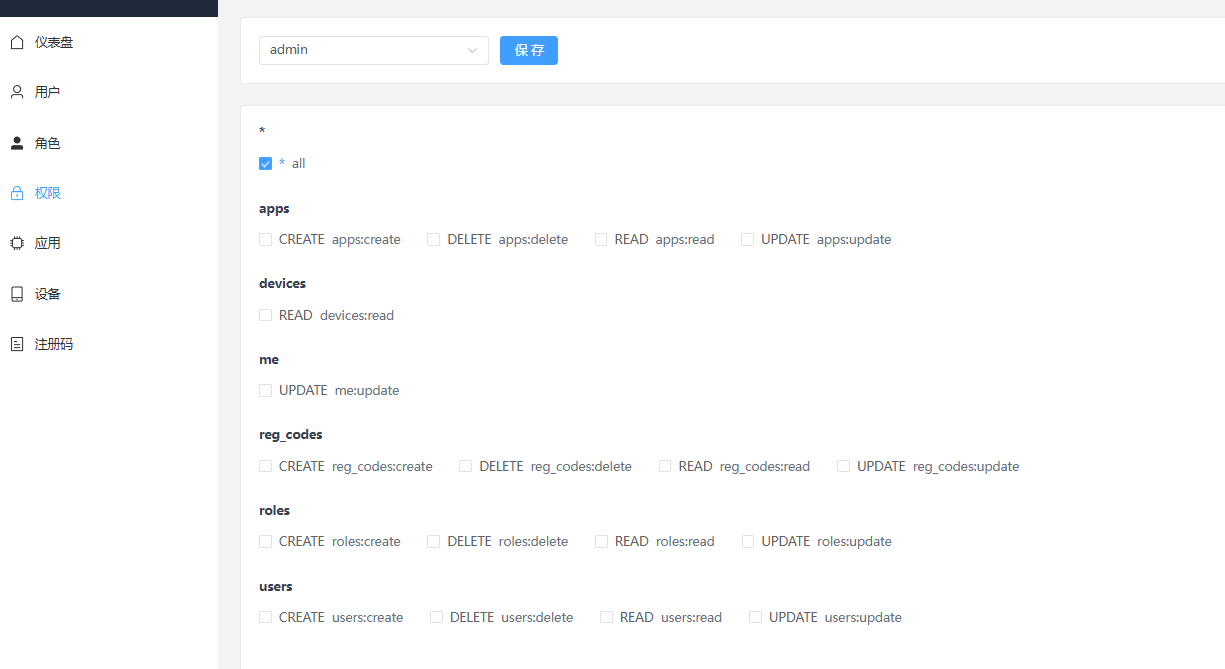
Task: Click the lock permissions icon
Action: point(17,193)
